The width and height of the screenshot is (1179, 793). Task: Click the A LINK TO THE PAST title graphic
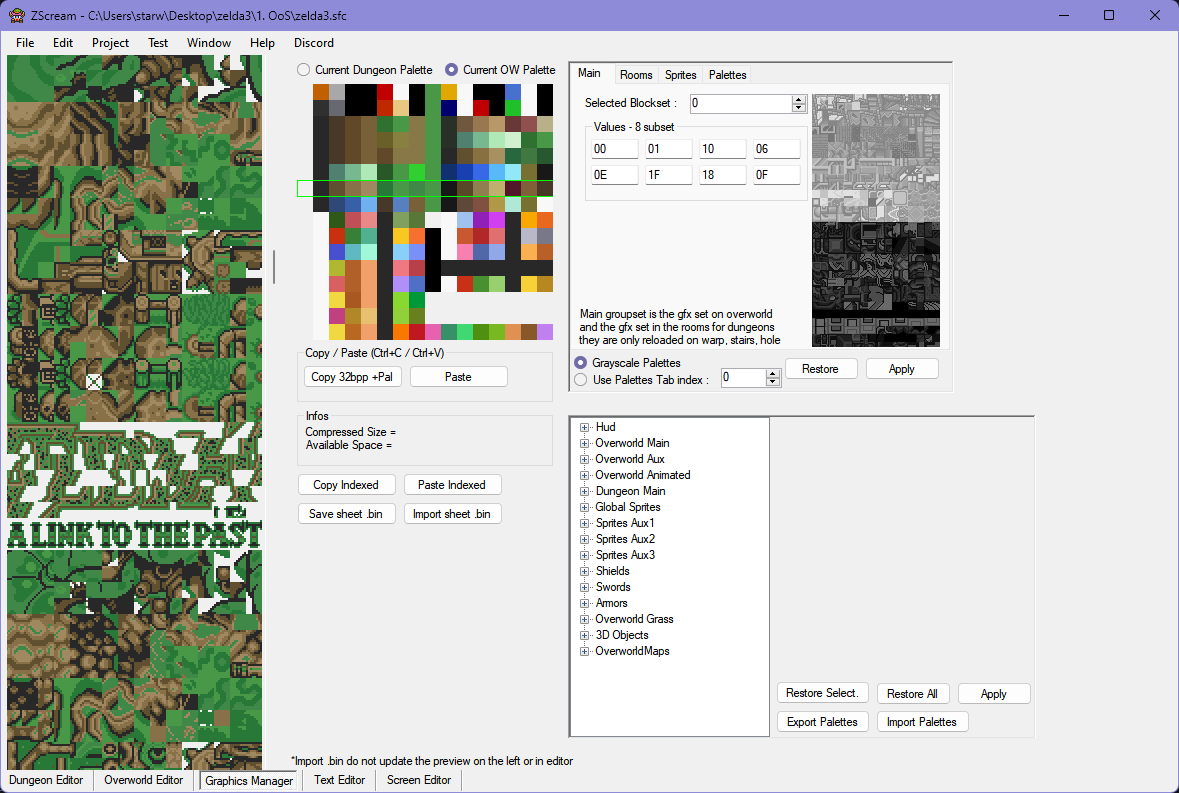tap(135, 533)
